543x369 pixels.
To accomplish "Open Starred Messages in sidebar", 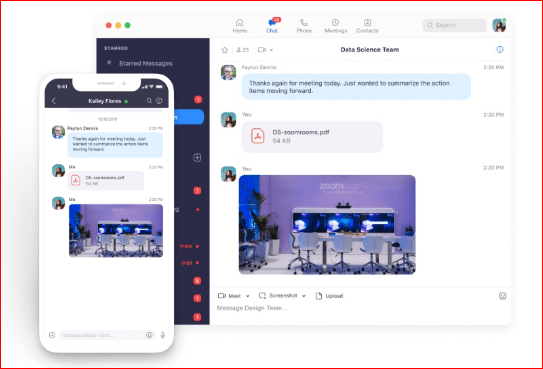I will pyautogui.click(x=145, y=63).
